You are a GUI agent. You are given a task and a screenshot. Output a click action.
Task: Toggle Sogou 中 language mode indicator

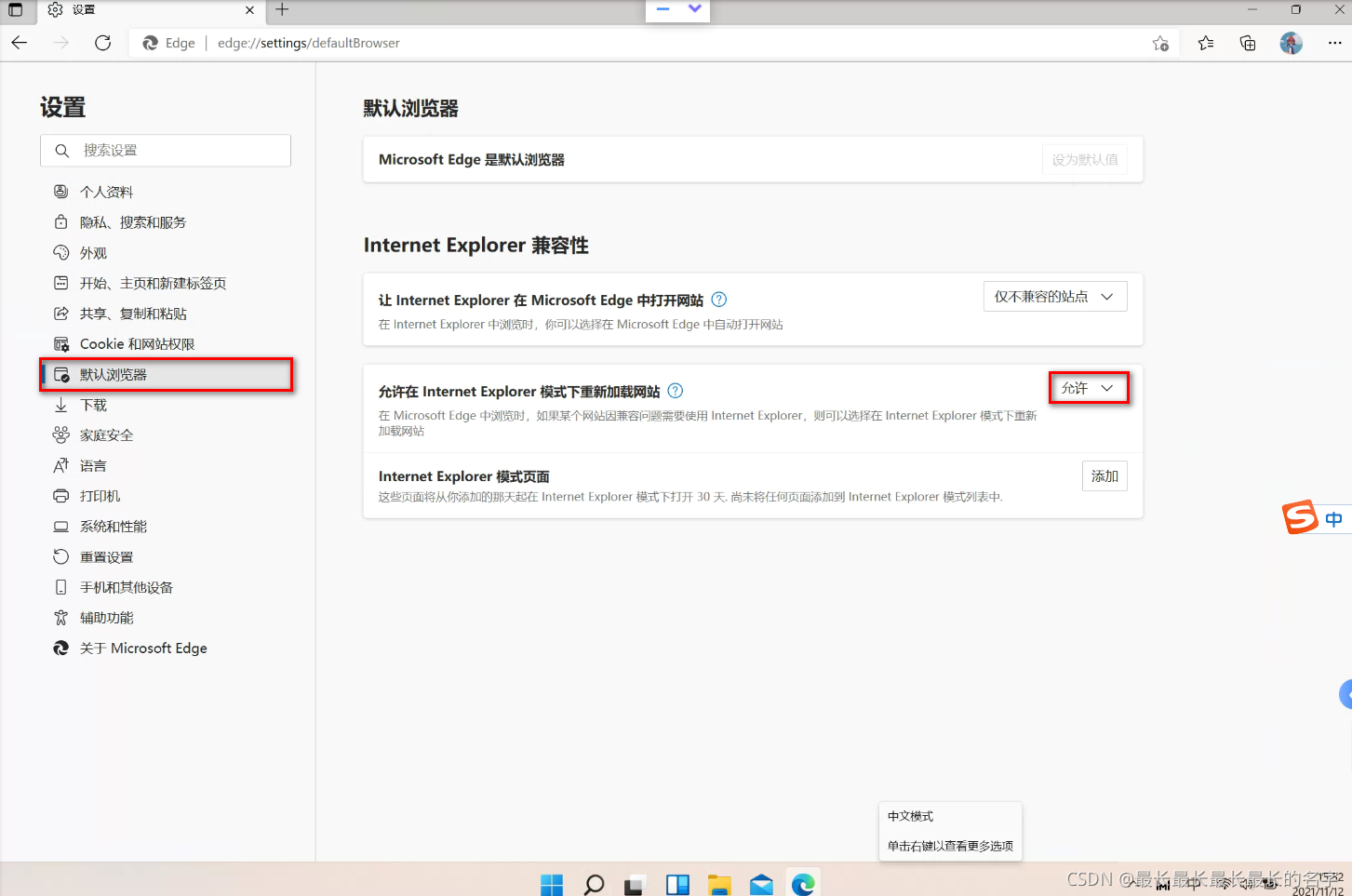coord(1334,519)
